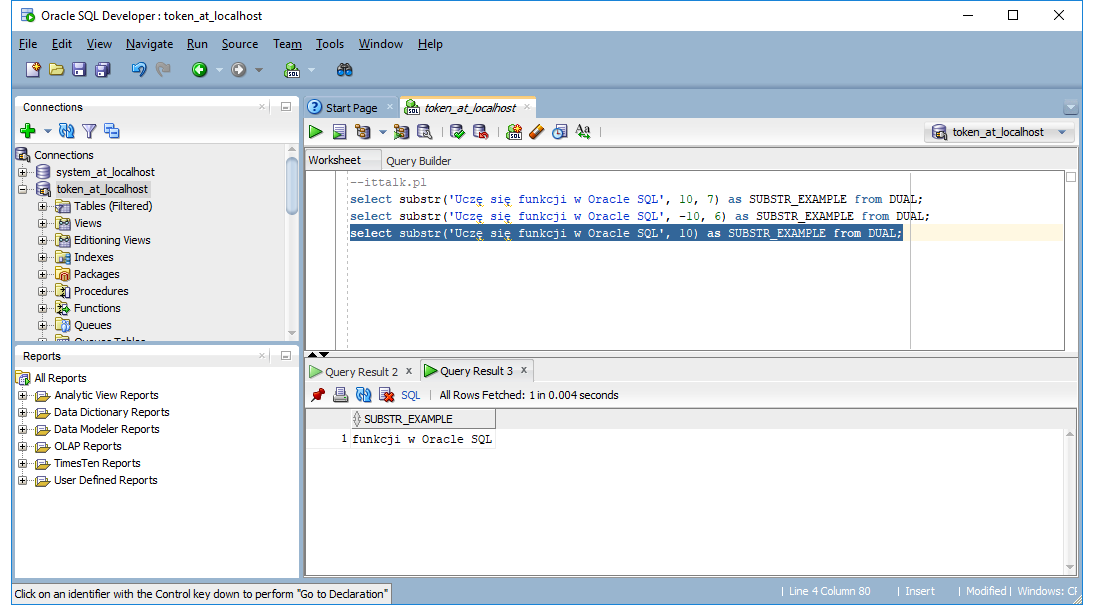Refresh the Connections panel
This screenshot has width=1096, height=605.
(x=67, y=131)
